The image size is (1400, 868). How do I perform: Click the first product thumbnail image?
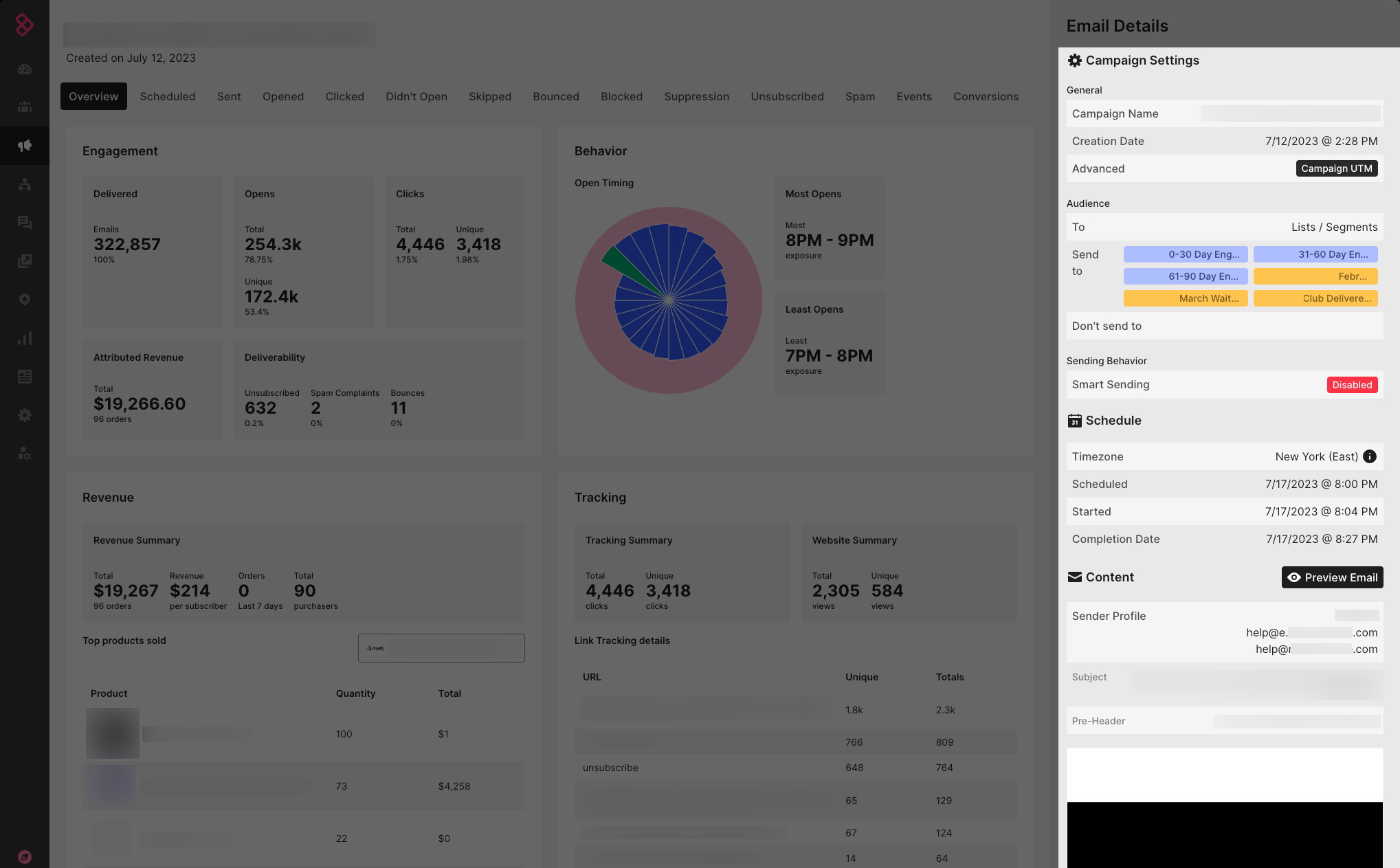click(113, 733)
